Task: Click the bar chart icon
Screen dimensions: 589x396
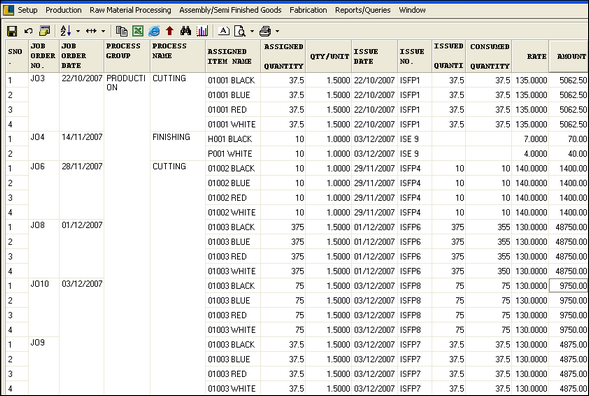Action: coord(202,31)
